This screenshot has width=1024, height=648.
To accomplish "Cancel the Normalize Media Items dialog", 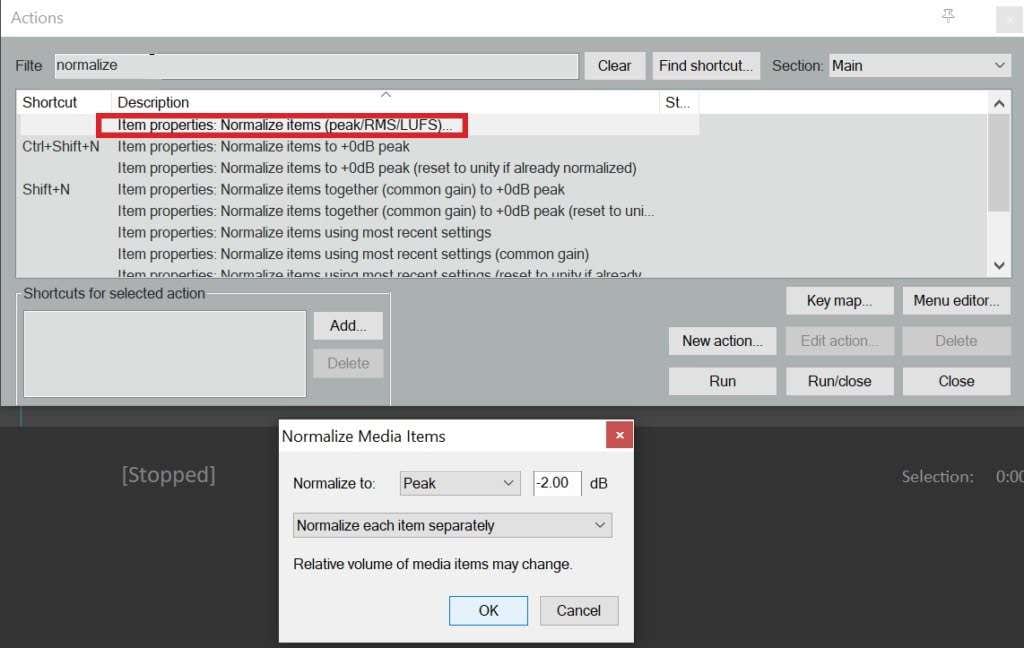I will [x=579, y=610].
